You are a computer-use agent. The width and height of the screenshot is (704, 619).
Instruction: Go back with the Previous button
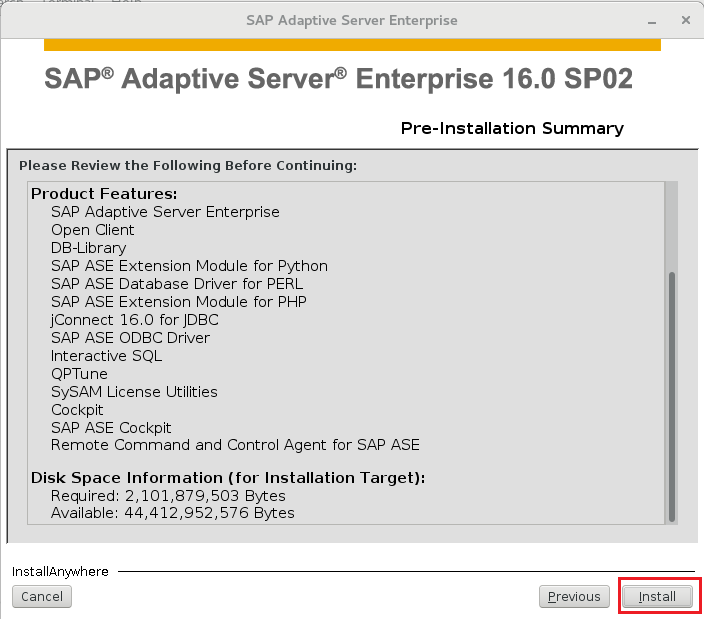click(x=574, y=596)
